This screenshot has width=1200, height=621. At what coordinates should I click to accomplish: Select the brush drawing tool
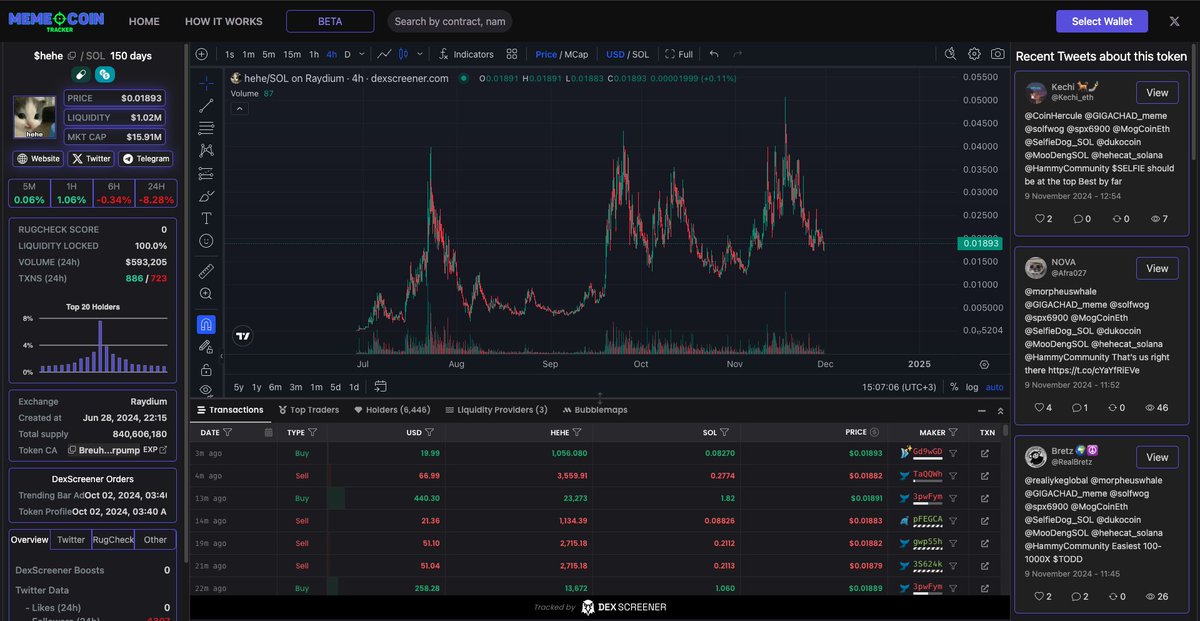(206, 196)
